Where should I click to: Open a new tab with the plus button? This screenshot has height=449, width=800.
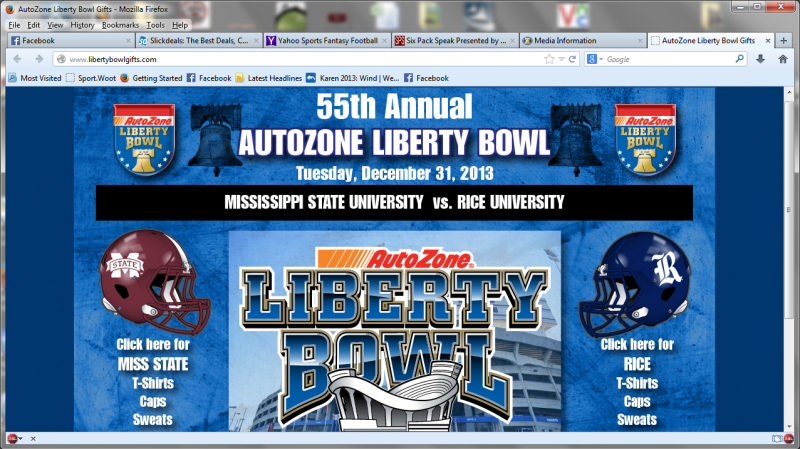[784, 40]
